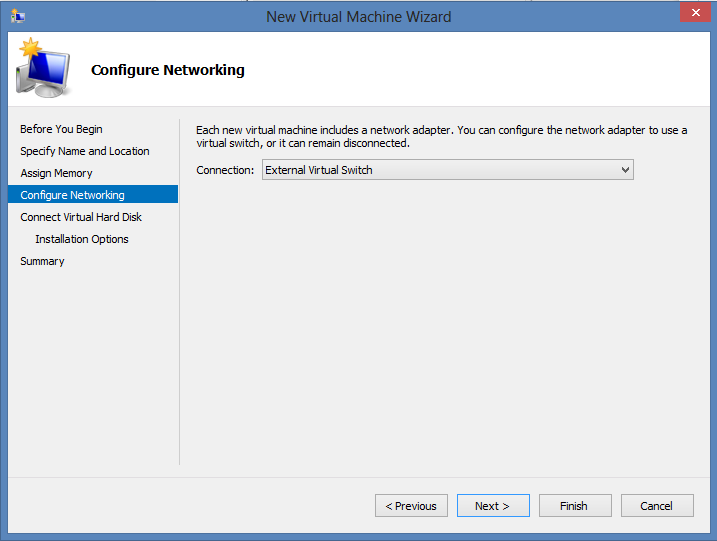Screen dimensions: 717x541
Task: Close the New Virtual Machine Wizard window
Action: [692, 12]
